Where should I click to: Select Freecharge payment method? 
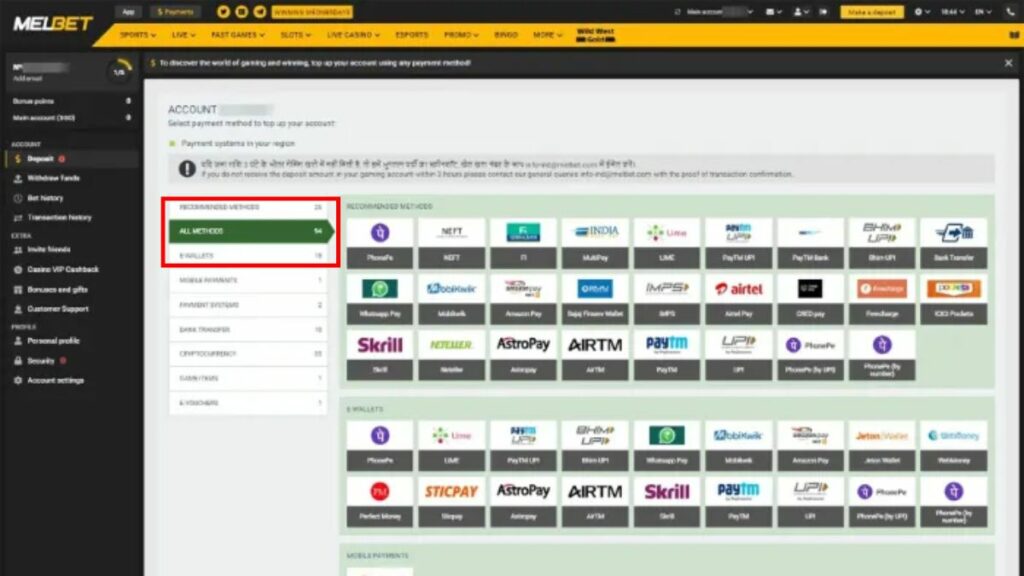(882, 299)
